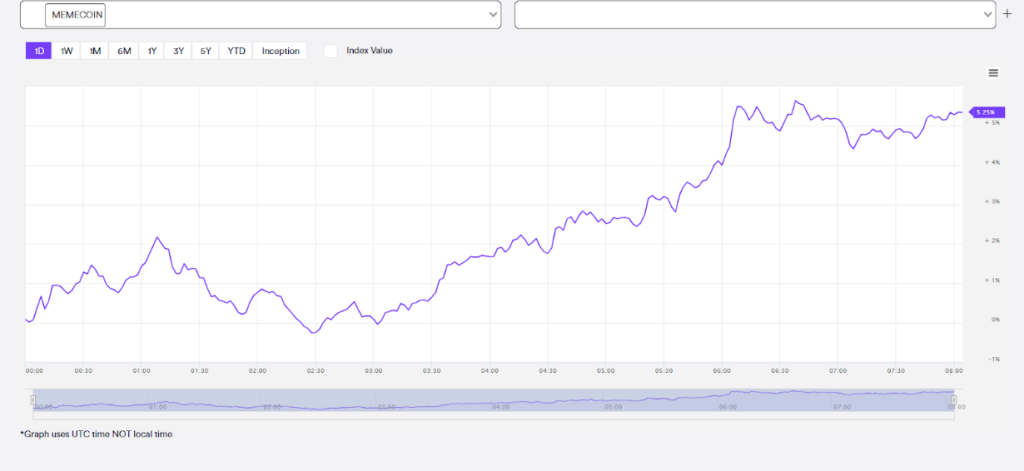Image resolution: width=1024 pixels, height=471 pixels.
Task: Select the 1W time range
Action: click(x=66, y=51)
